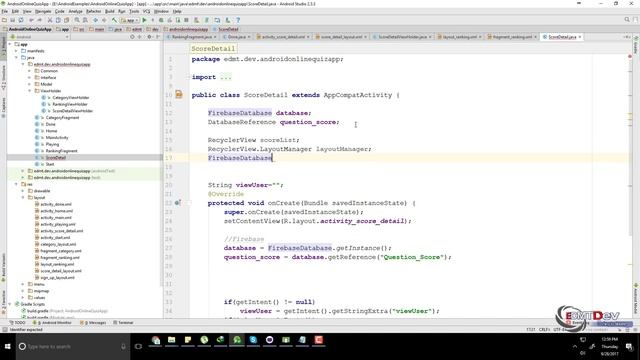Viewport: 640px width, 360px height.
Task: Click AndroidOnlineQuizApp breadcrumb in navigation bar
Action: (27, 29)
